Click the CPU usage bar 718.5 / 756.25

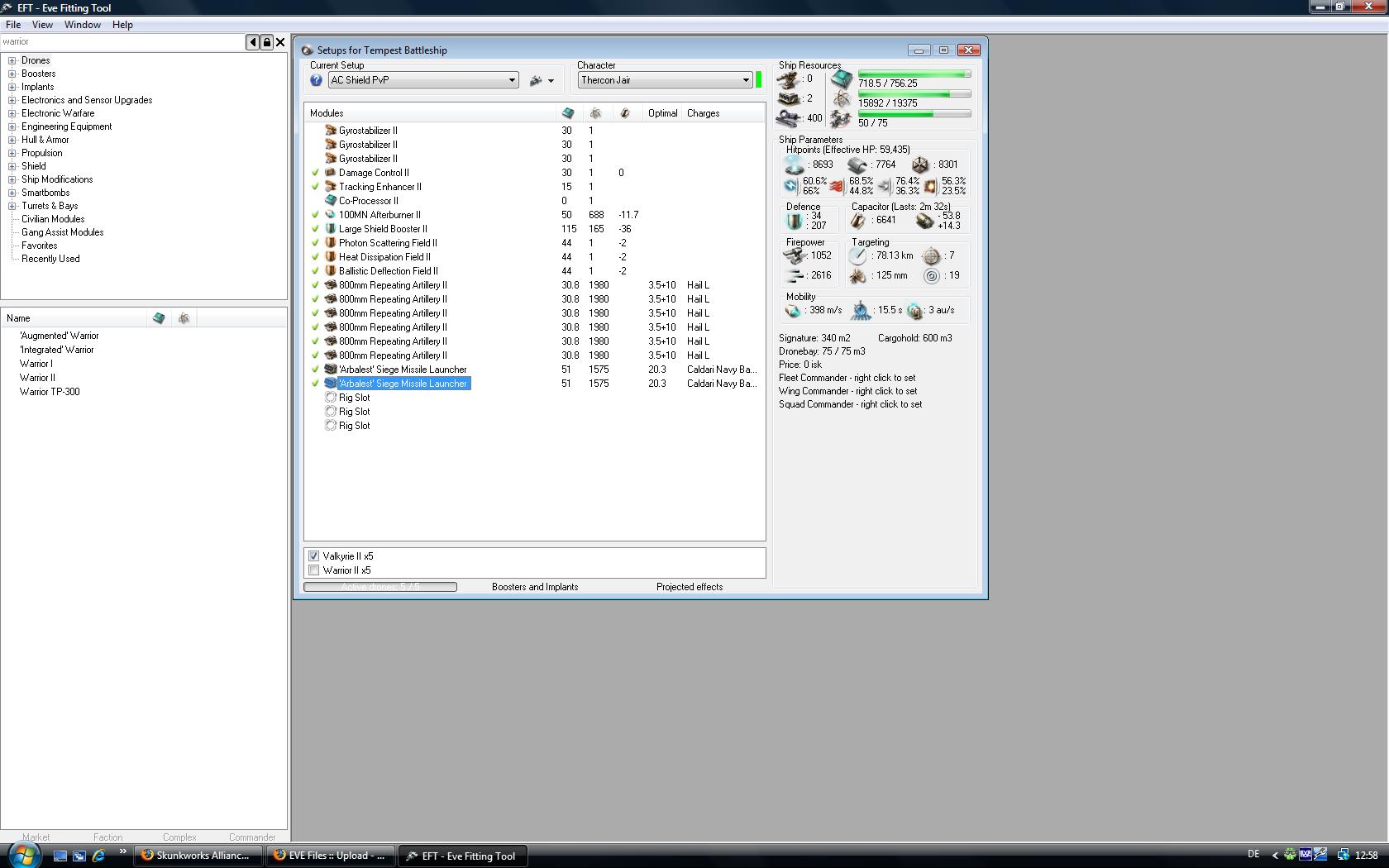[914, 74]
